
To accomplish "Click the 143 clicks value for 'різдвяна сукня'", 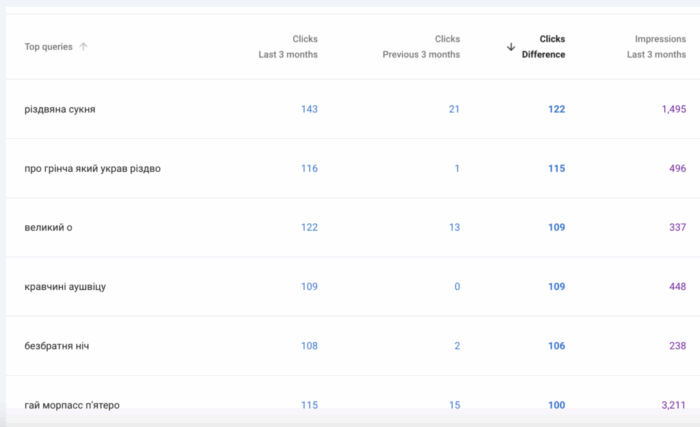I will [309, 109].
